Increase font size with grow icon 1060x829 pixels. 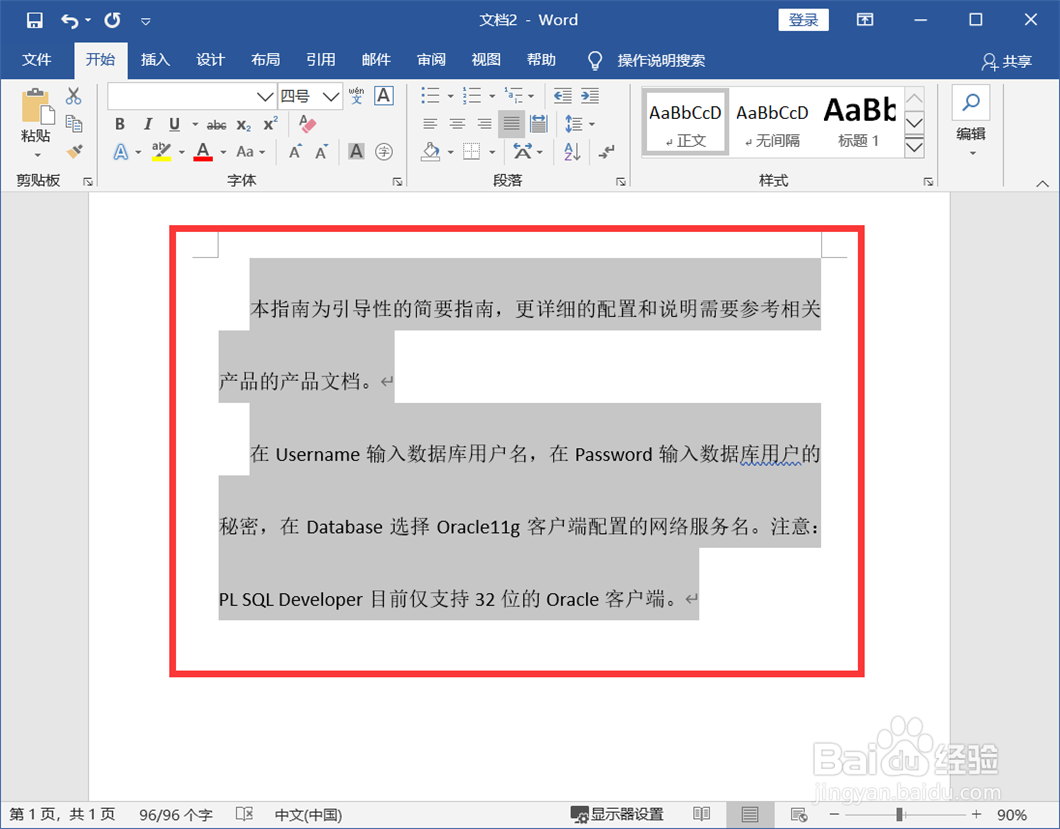tap(295, 152)
